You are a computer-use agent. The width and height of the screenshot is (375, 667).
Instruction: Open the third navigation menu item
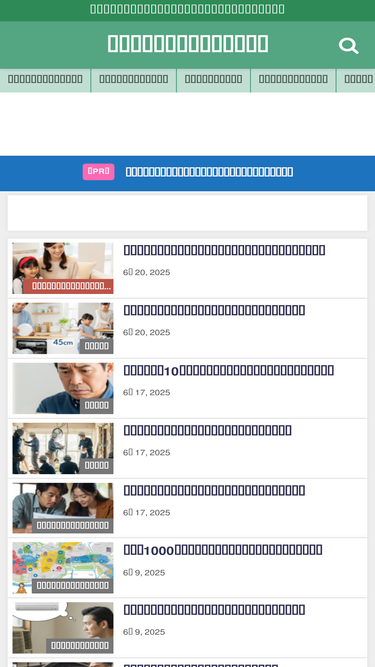213,80
